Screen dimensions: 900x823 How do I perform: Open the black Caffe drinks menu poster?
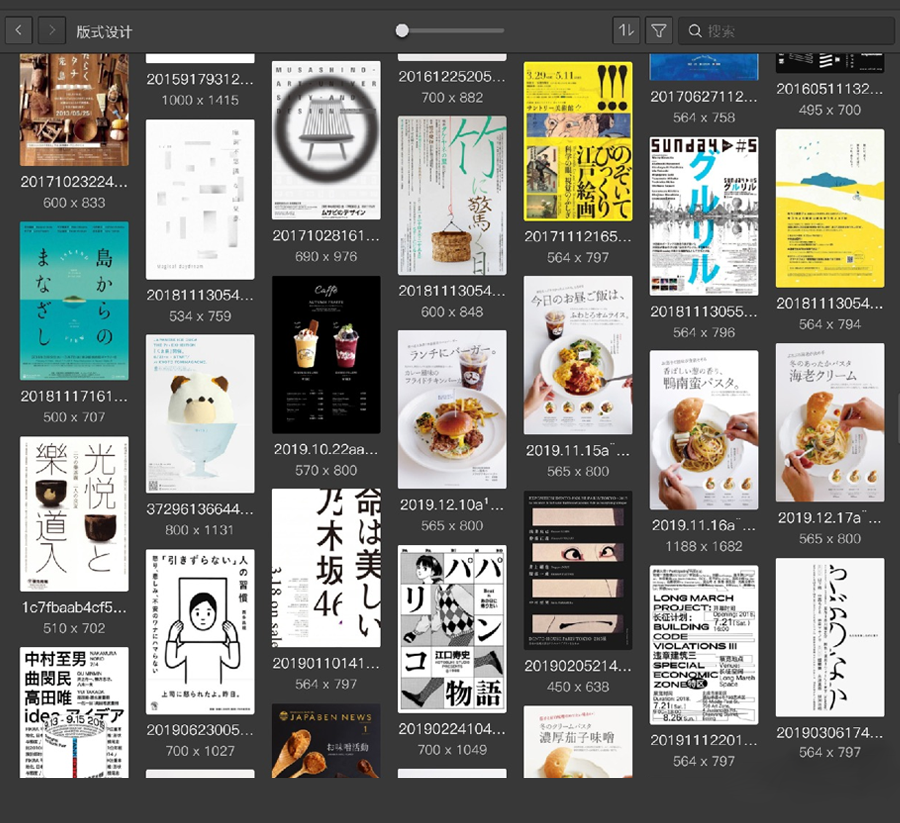pyautogui.click(x=326, y=355)
